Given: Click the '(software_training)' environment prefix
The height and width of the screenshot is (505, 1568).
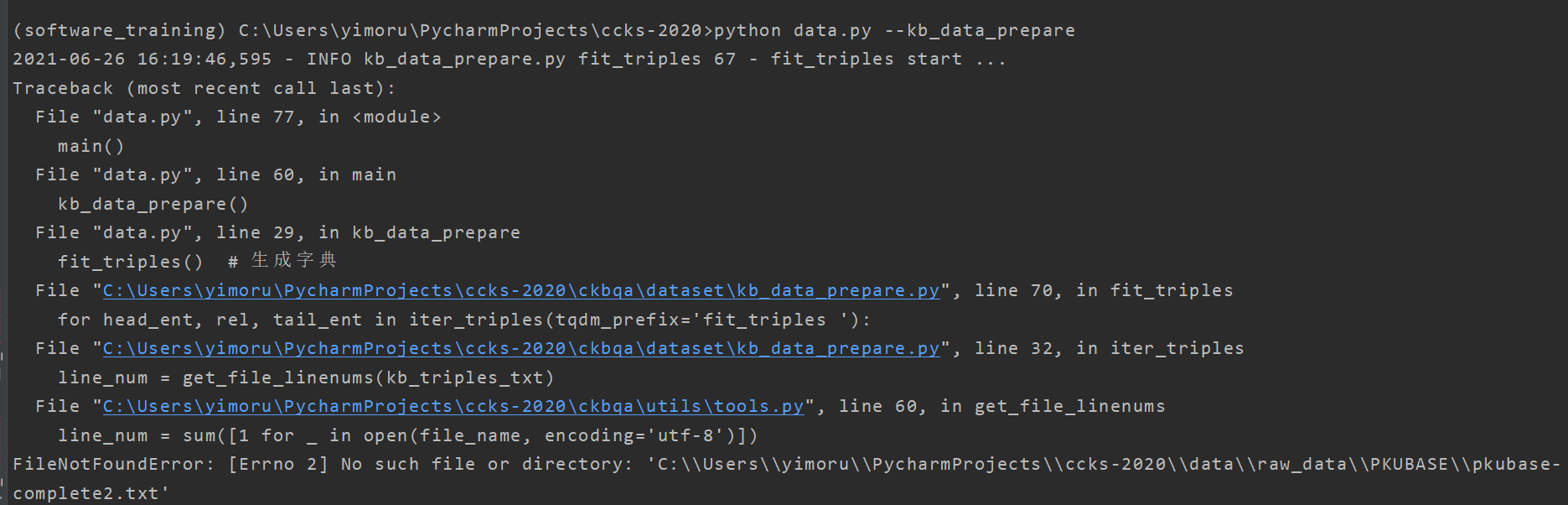Looking at the screenshot, I should 119,30.
